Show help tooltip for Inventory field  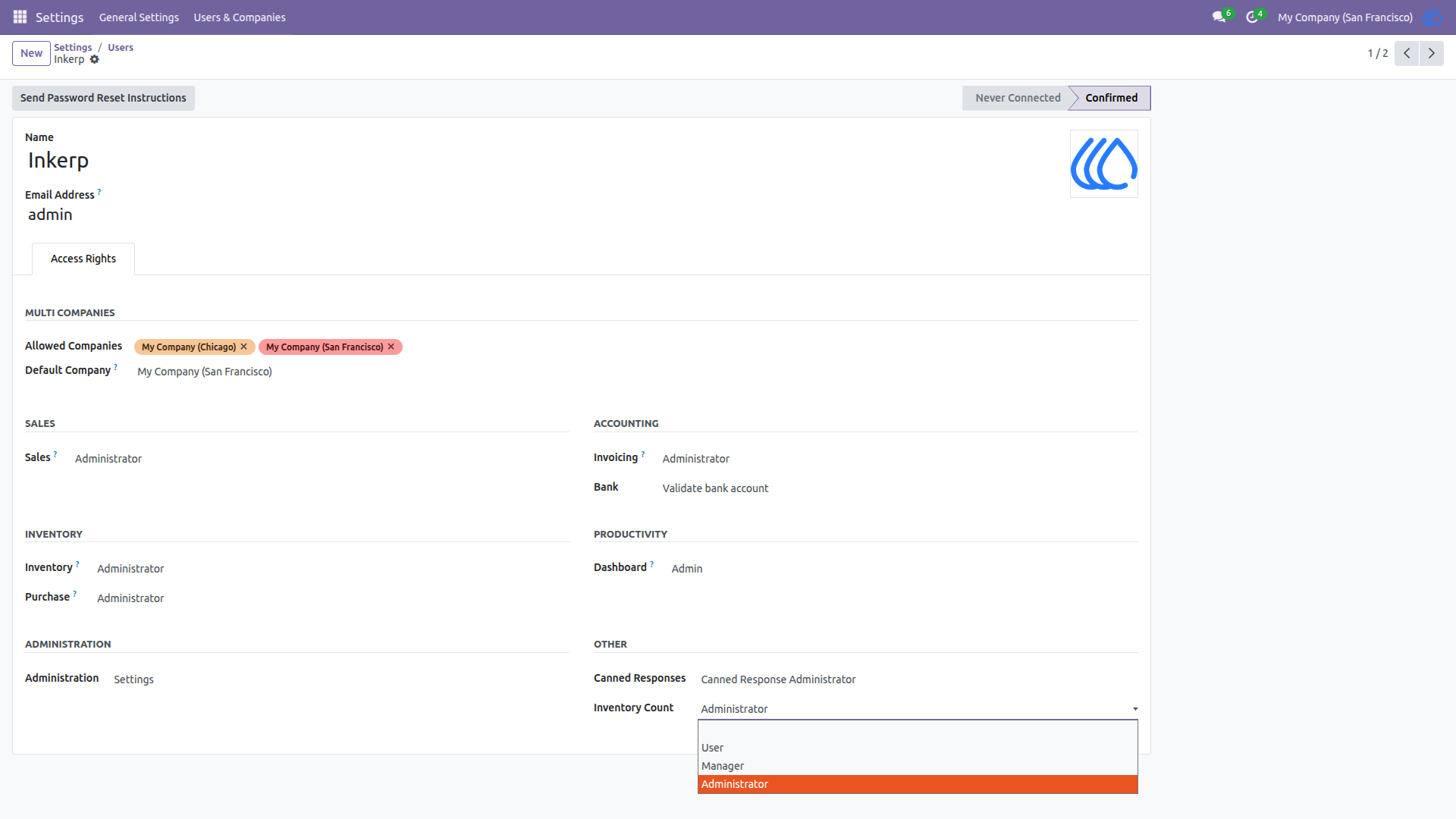point(77,564)
